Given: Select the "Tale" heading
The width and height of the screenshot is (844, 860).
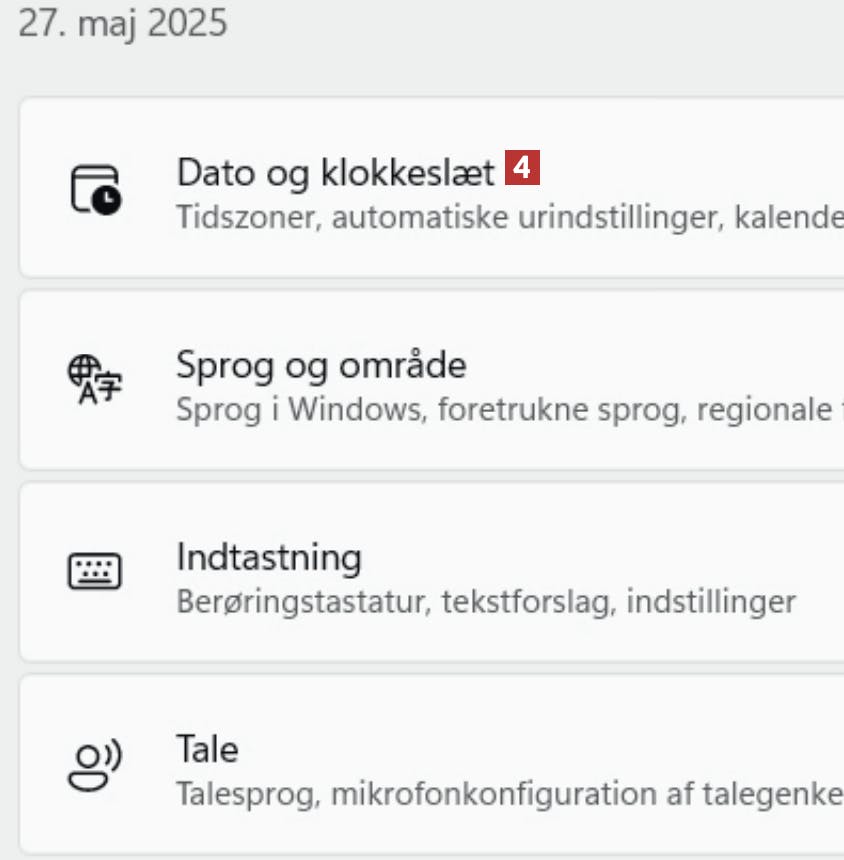Looking at the screenshot, I should (207, 749).
